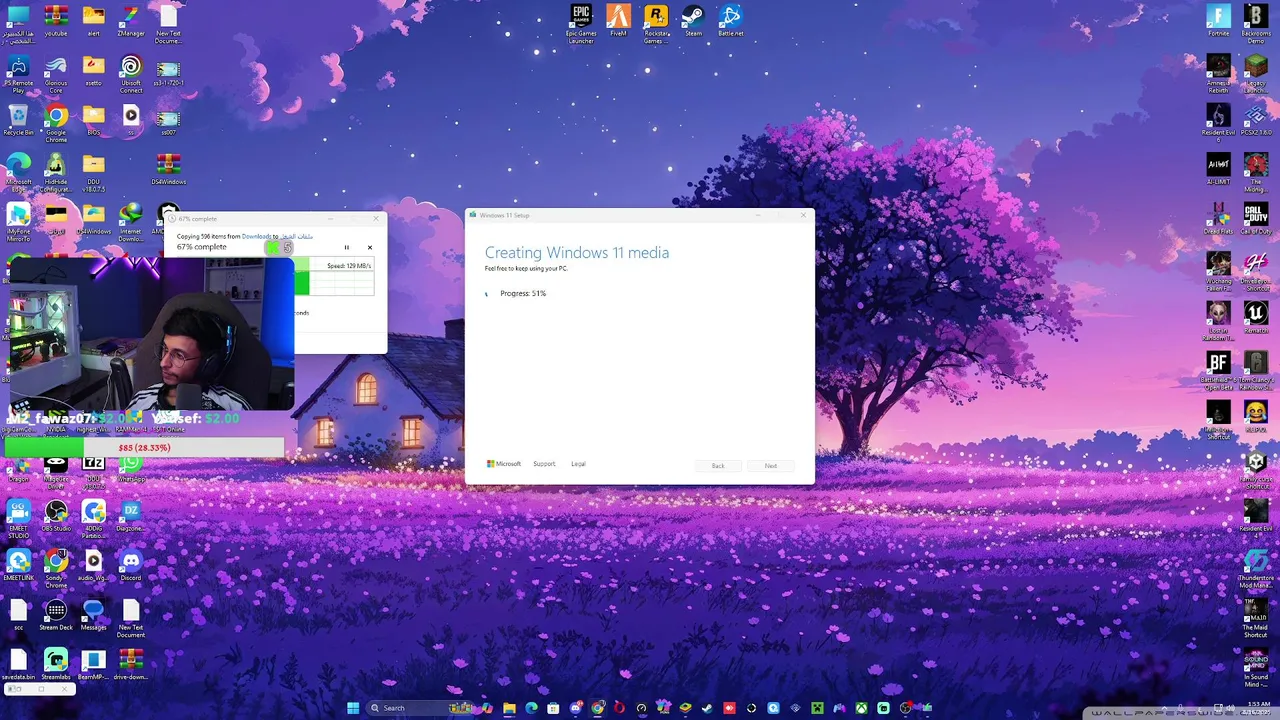Open Steam from the taskbar
The image size is (1280, 720).
(x=707, y=708)
